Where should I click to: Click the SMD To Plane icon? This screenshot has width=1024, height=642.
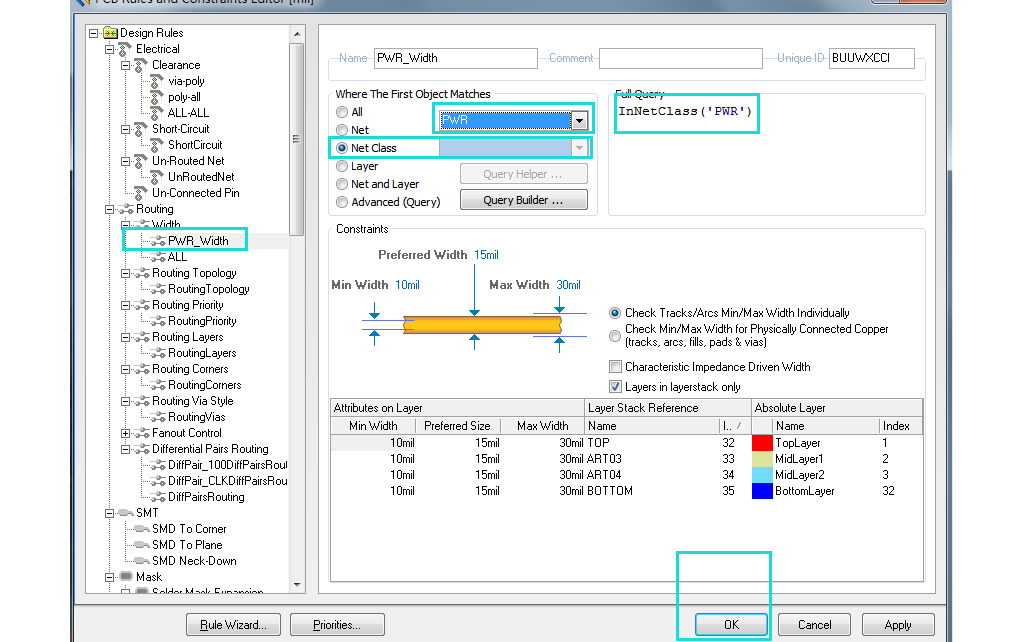[142, 545]
